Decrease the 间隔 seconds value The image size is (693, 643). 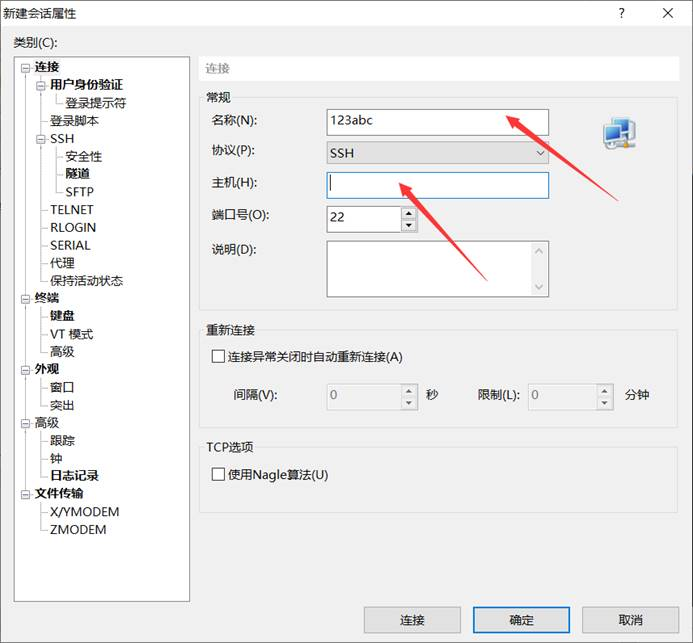pos(409,403)
